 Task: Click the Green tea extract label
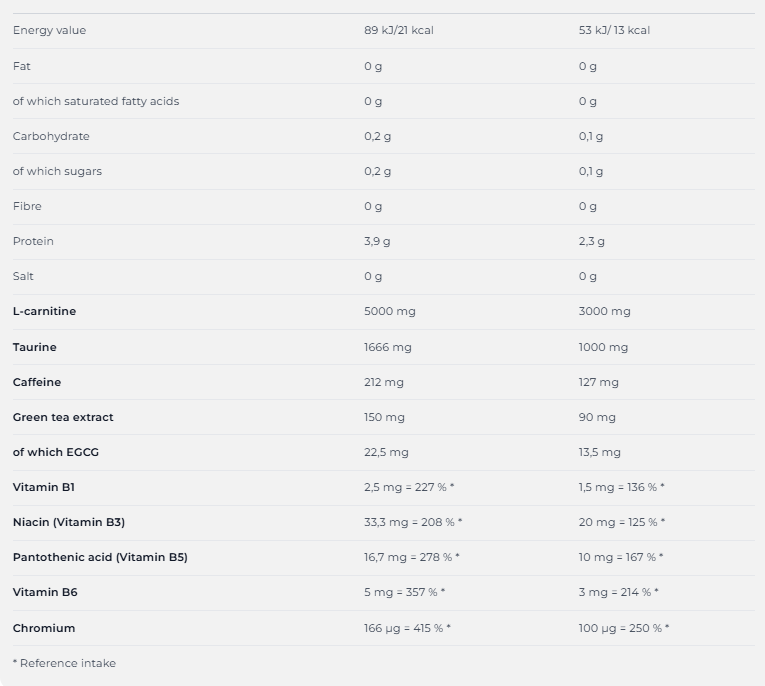[x=63, y=417]
